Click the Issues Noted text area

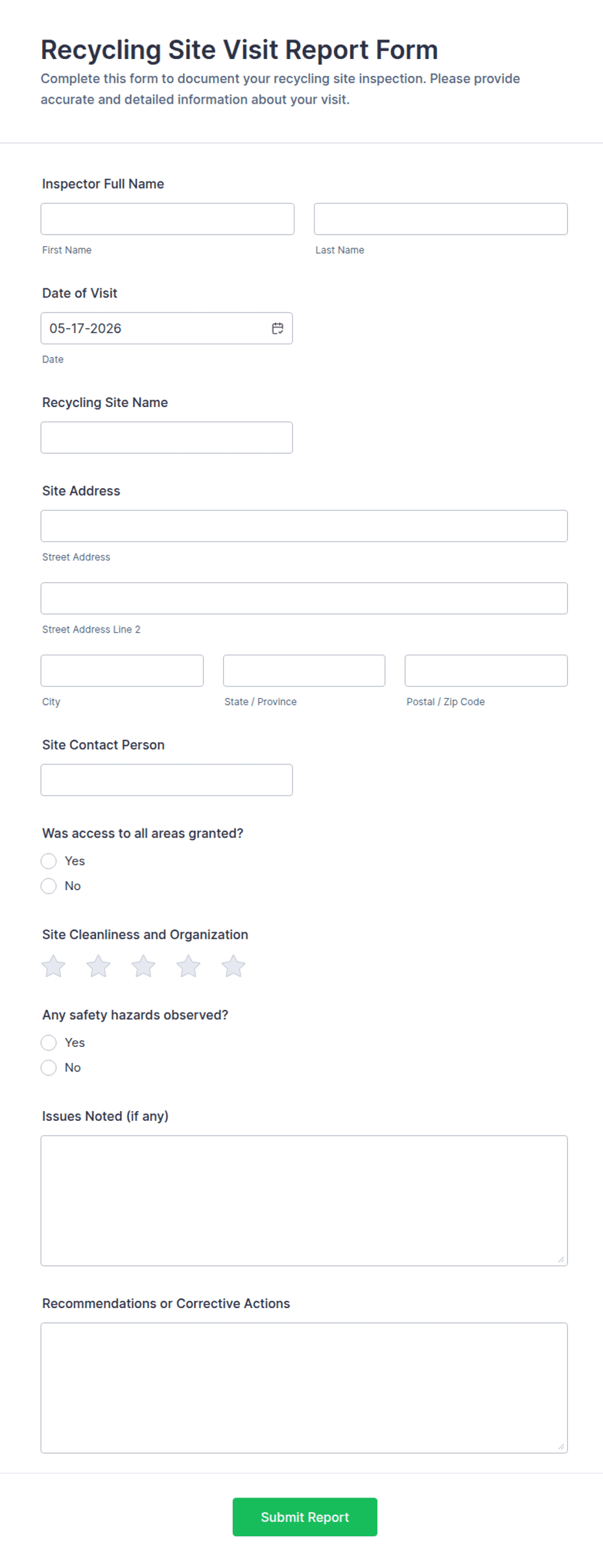pos(304,1200)
